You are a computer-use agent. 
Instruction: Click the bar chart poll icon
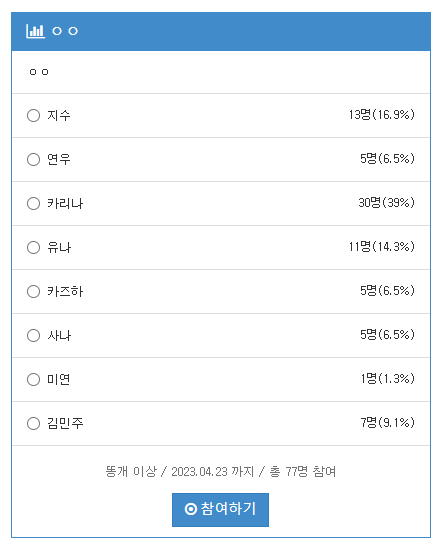(35, 31)
